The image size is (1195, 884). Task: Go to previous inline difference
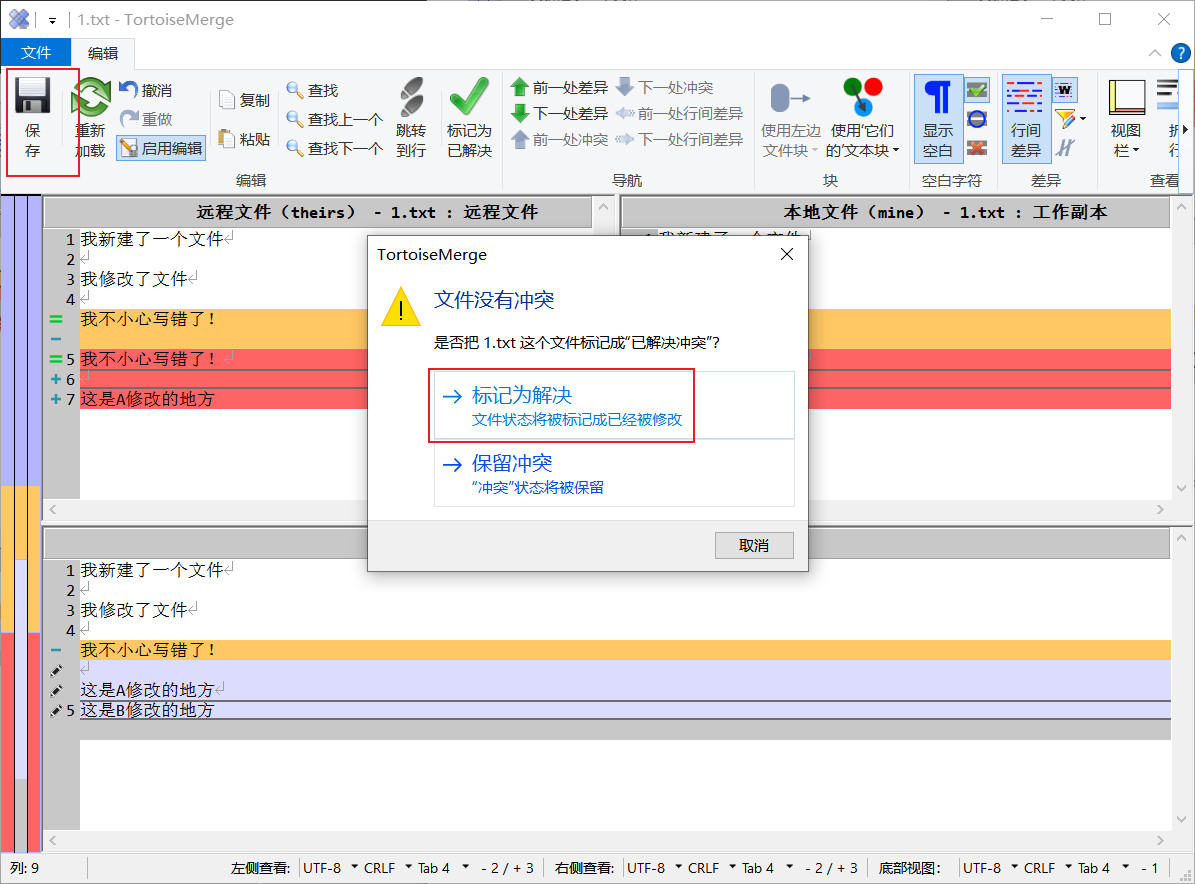[x=679, y=114]
